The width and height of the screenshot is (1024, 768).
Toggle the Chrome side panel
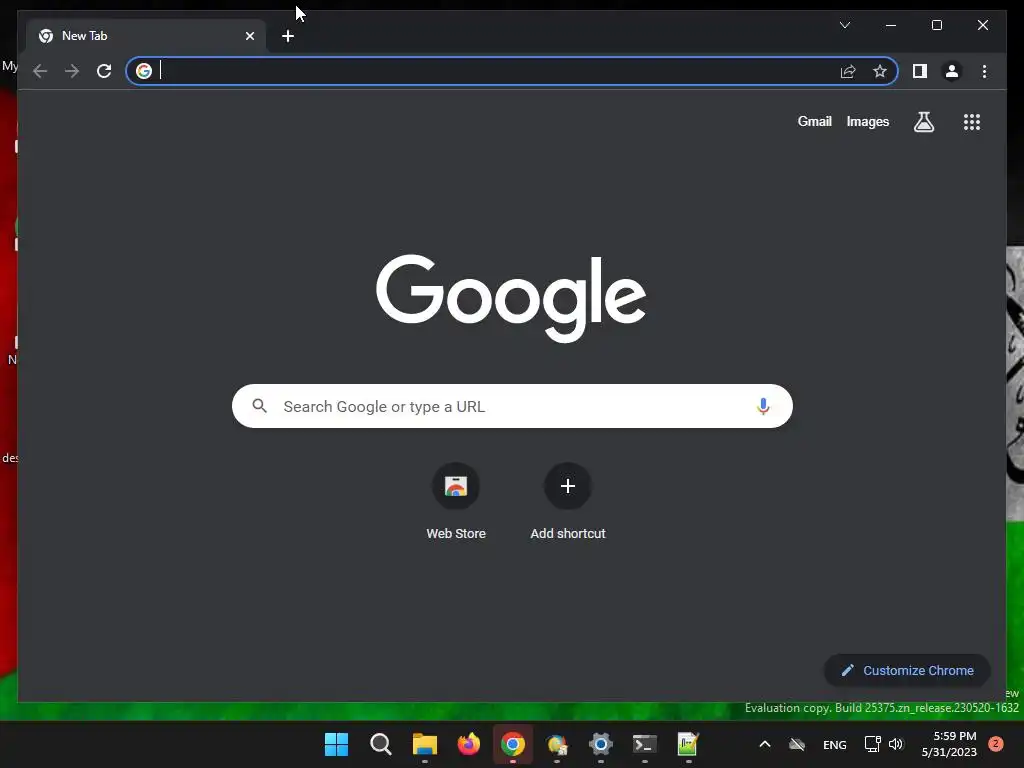coord(920,71)
